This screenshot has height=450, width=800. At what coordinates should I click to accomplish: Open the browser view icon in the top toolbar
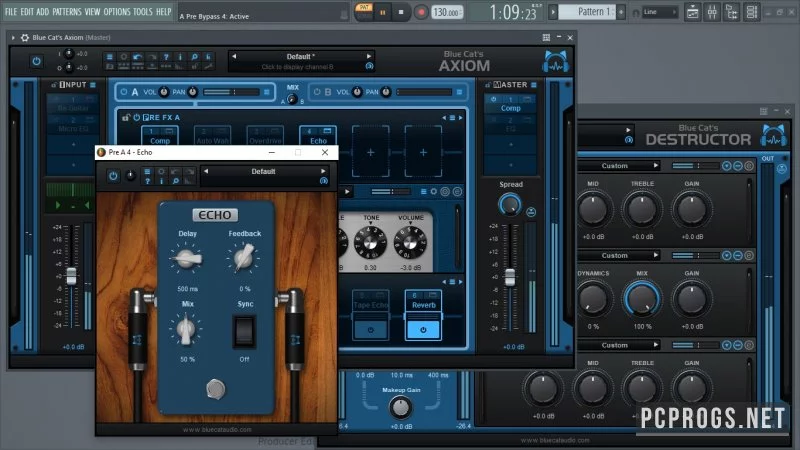732,12
